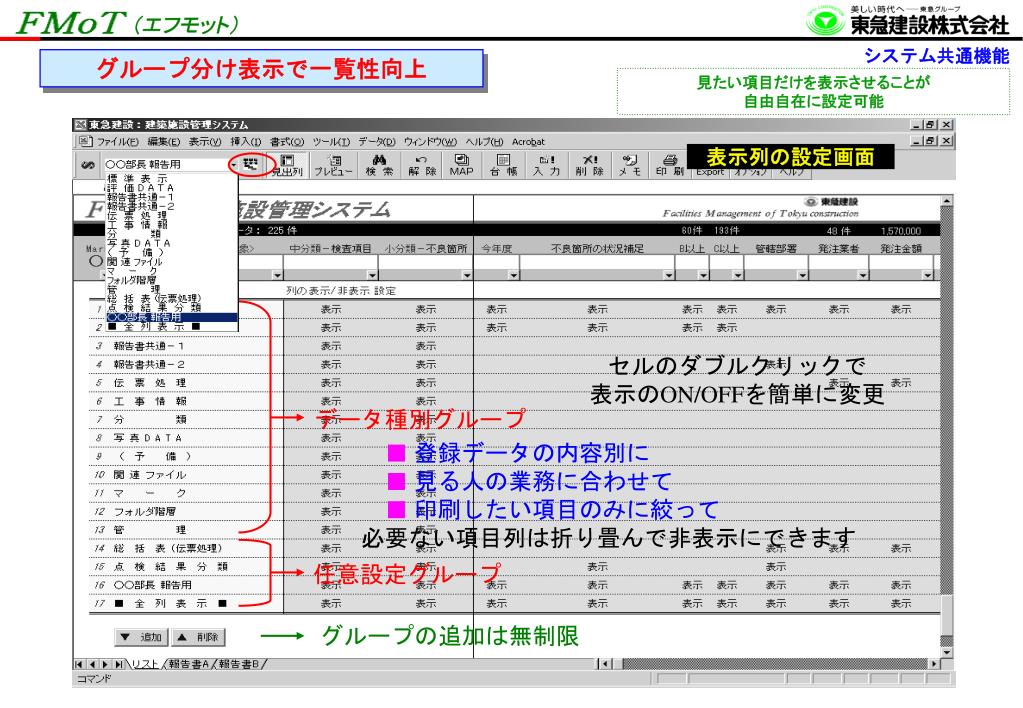
Task: Click the horizontal scrollbar left arrow
Action: (x=605, y=664)
